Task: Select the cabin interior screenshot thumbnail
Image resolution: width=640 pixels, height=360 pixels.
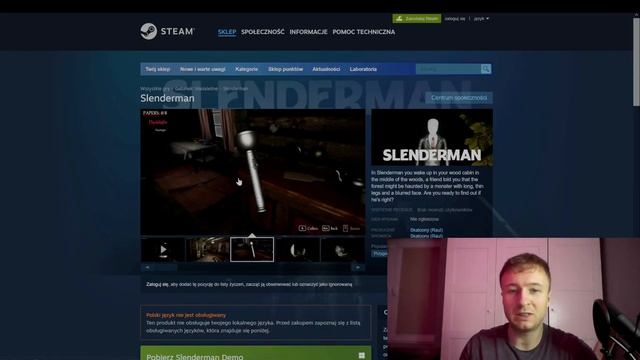Action: pos(207,249)
